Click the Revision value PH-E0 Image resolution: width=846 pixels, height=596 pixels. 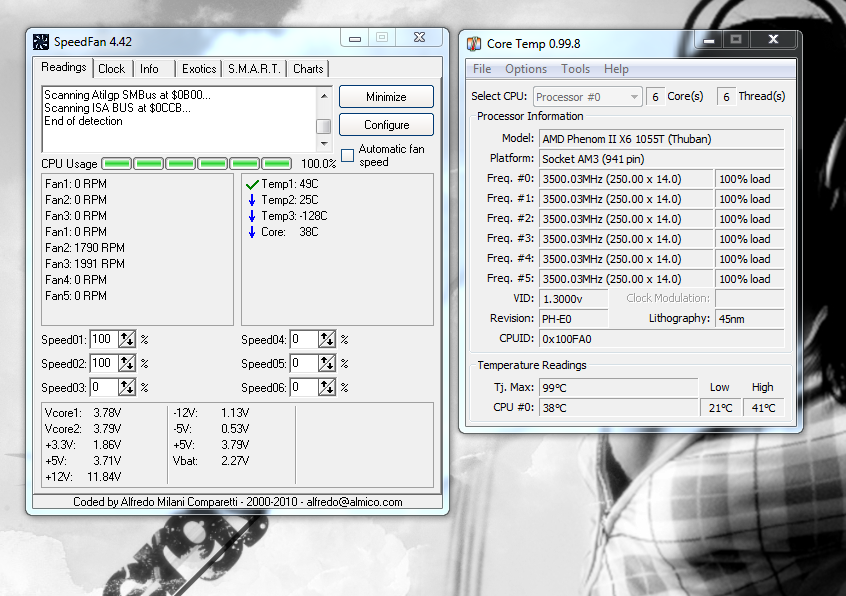coord(574,319)
